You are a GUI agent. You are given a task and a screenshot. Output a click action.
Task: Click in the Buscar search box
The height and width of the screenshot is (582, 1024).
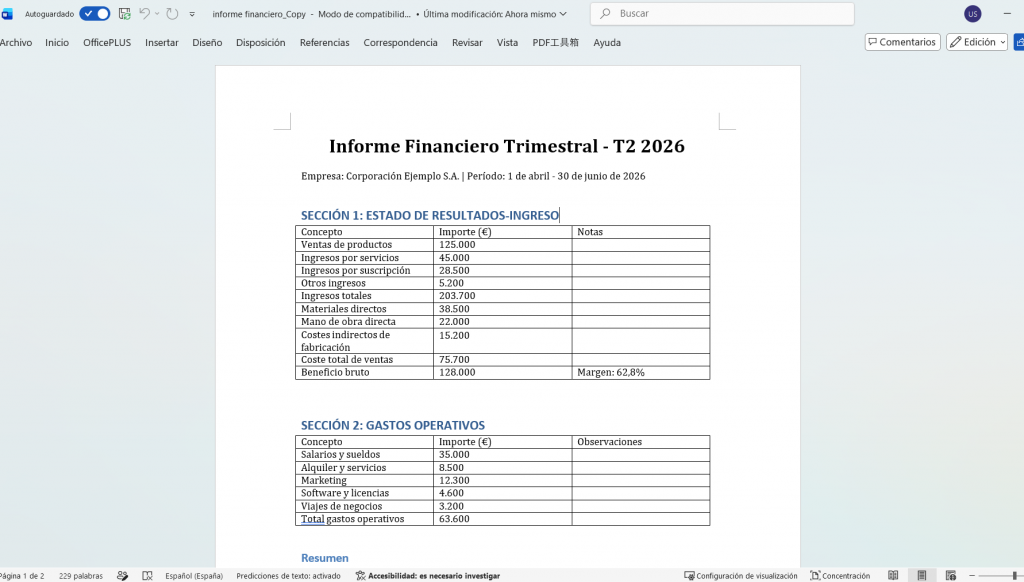click(x=722, y=14)
